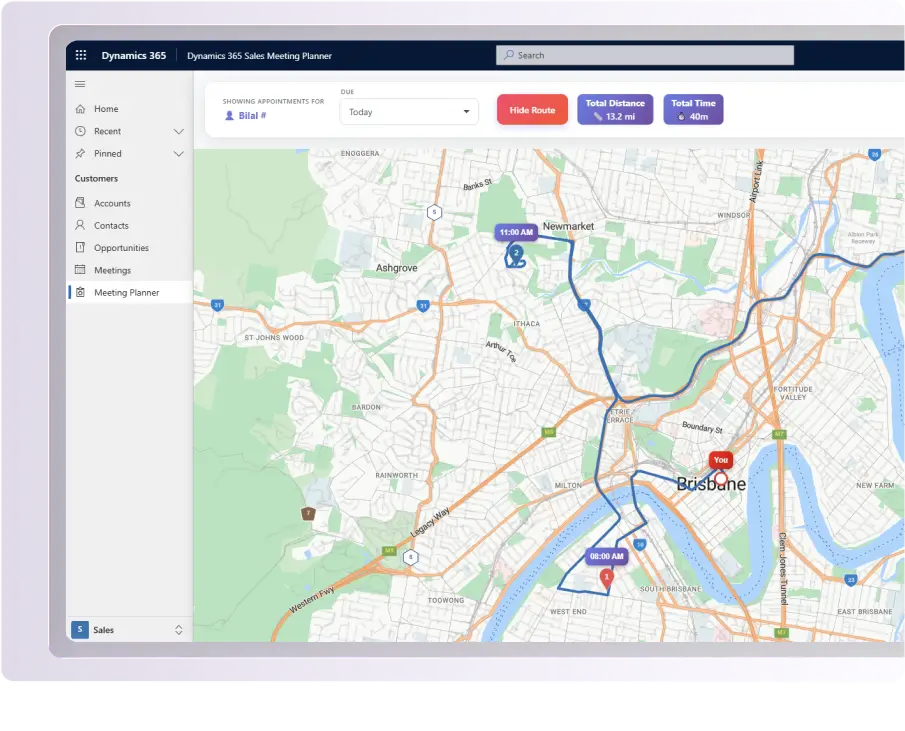Select map pin number 2 near Newmarket
The height and width of the screenshot is (731, 905).
(x=516, y=253)
